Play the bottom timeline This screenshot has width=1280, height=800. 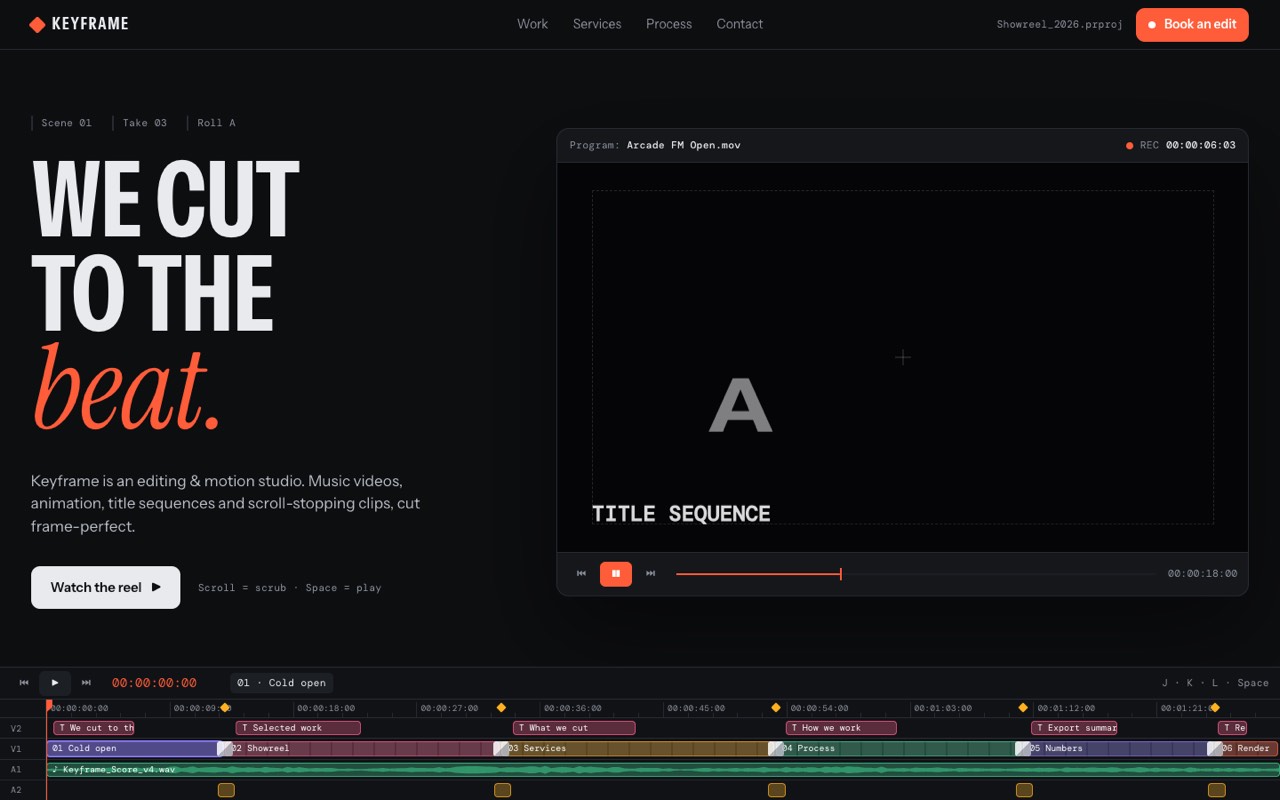(55, 683)
